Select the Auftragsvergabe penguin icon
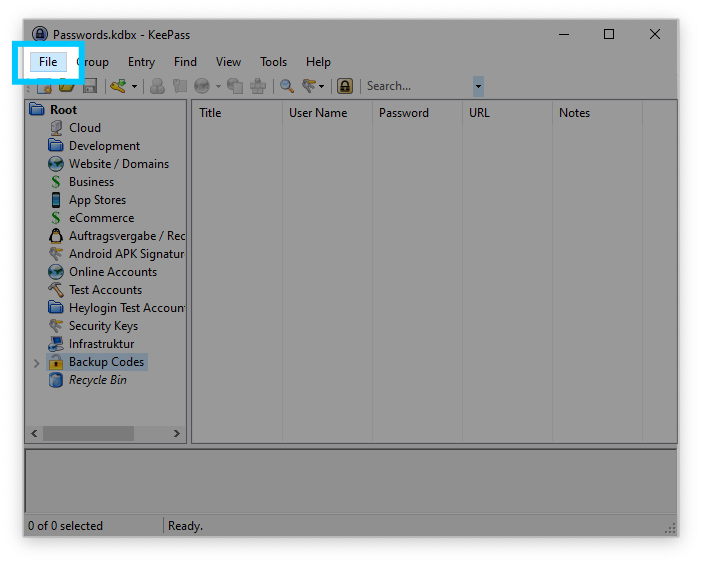The height and width of the screenshot is (564, 702). (56, 236)
